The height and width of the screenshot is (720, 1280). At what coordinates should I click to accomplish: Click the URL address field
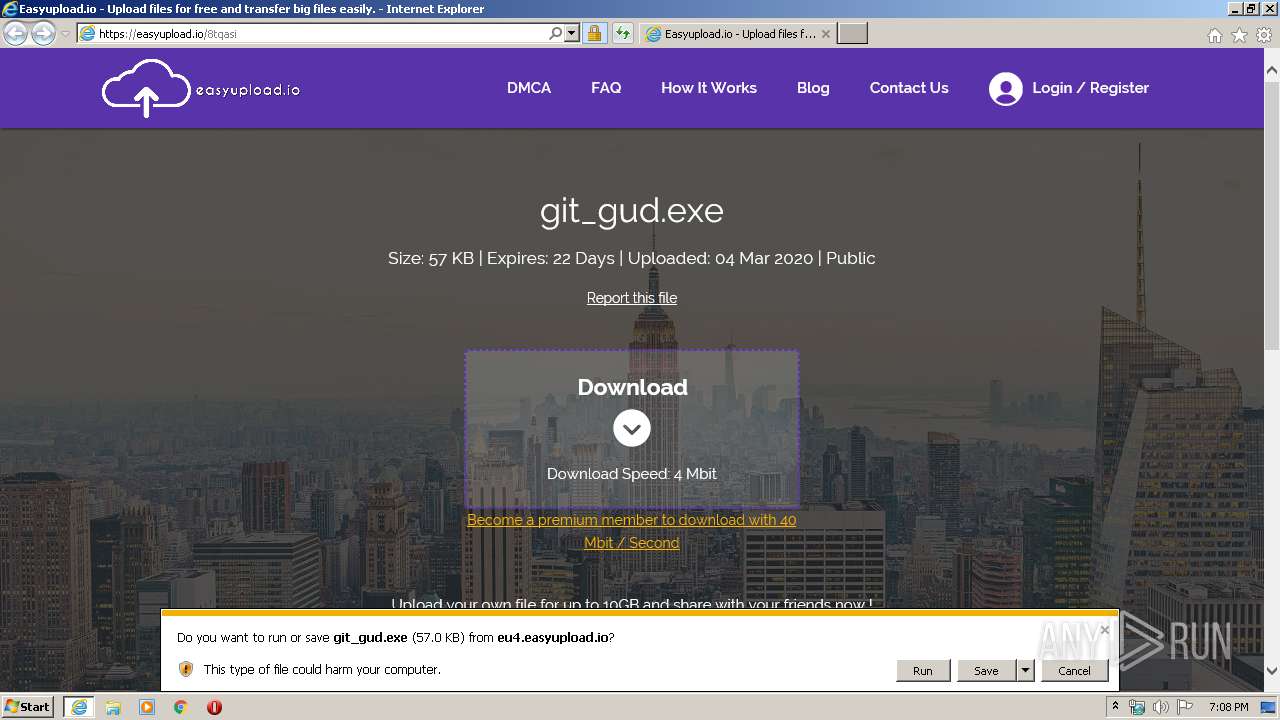[320, 33]
